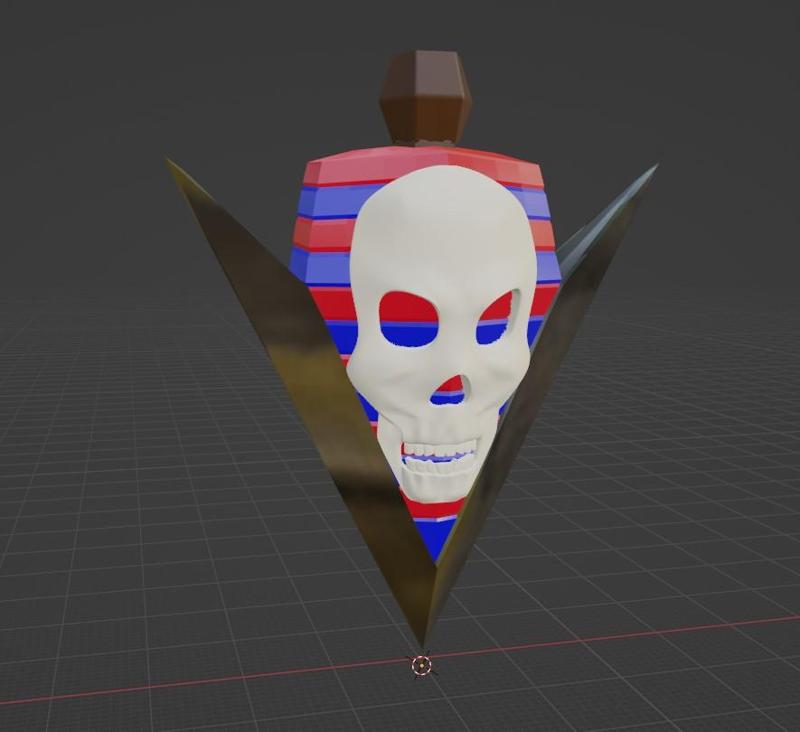Viewport: 800px width, 732px height.
Task: Select the brown bottle stopper object
Action: (426, 96)
